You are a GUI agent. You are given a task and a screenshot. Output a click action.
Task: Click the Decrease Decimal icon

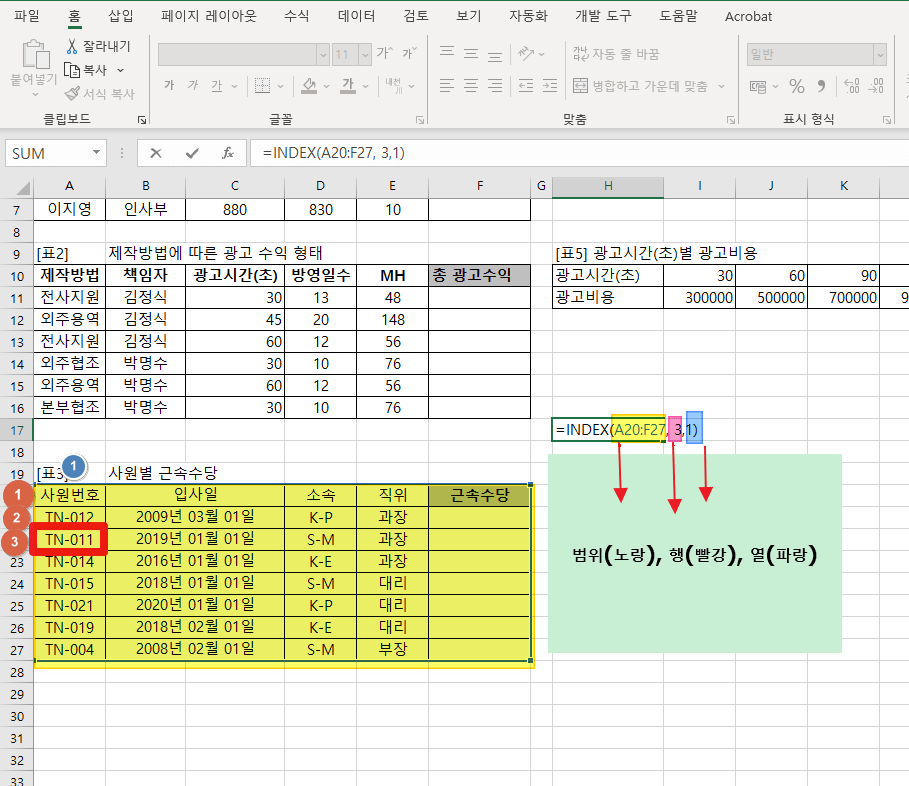[x=876, y=86]
